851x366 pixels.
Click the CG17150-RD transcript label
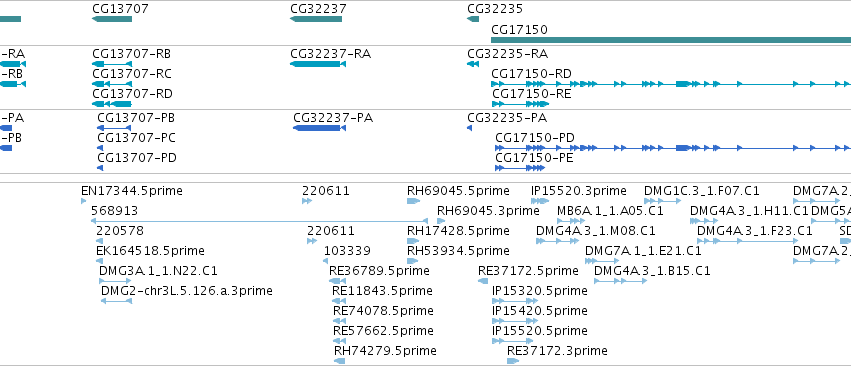pyautogui.click(x=531, y=74)
